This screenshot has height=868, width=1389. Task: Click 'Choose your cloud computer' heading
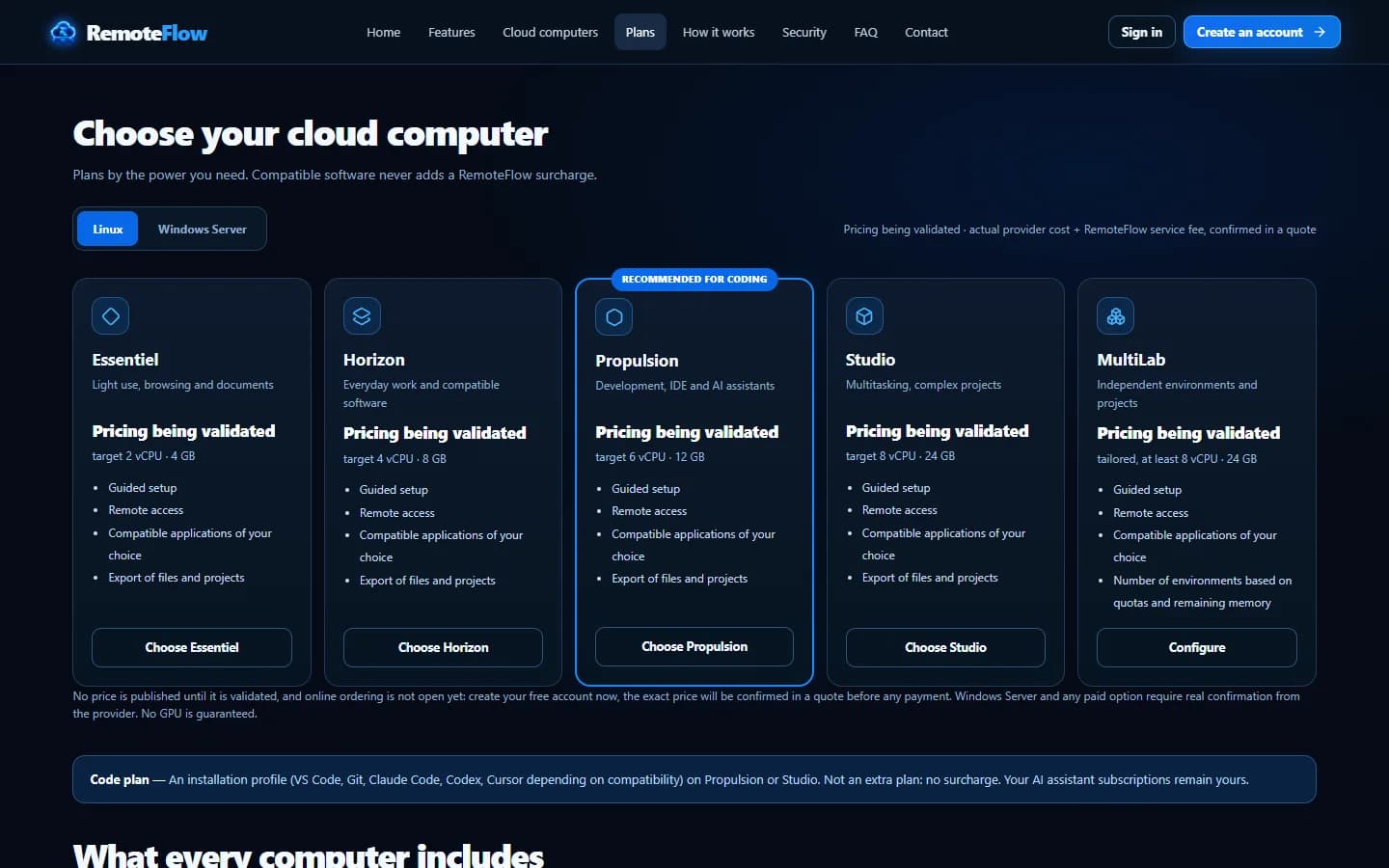click(311, 133)
